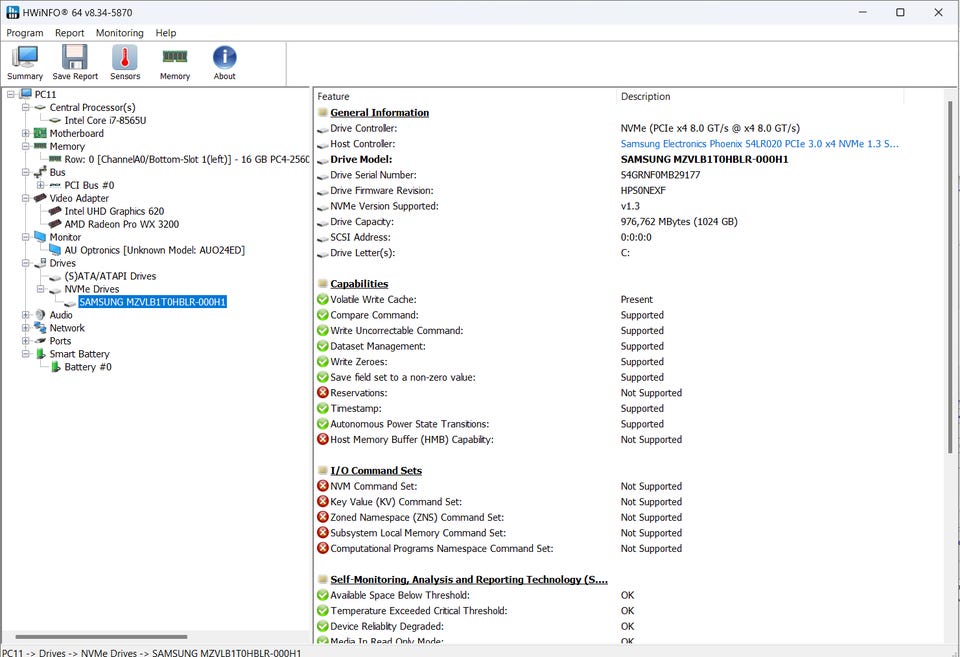
Task: Click the Drive Capacity value 976,762 MBytes
Action: (679, 221)
